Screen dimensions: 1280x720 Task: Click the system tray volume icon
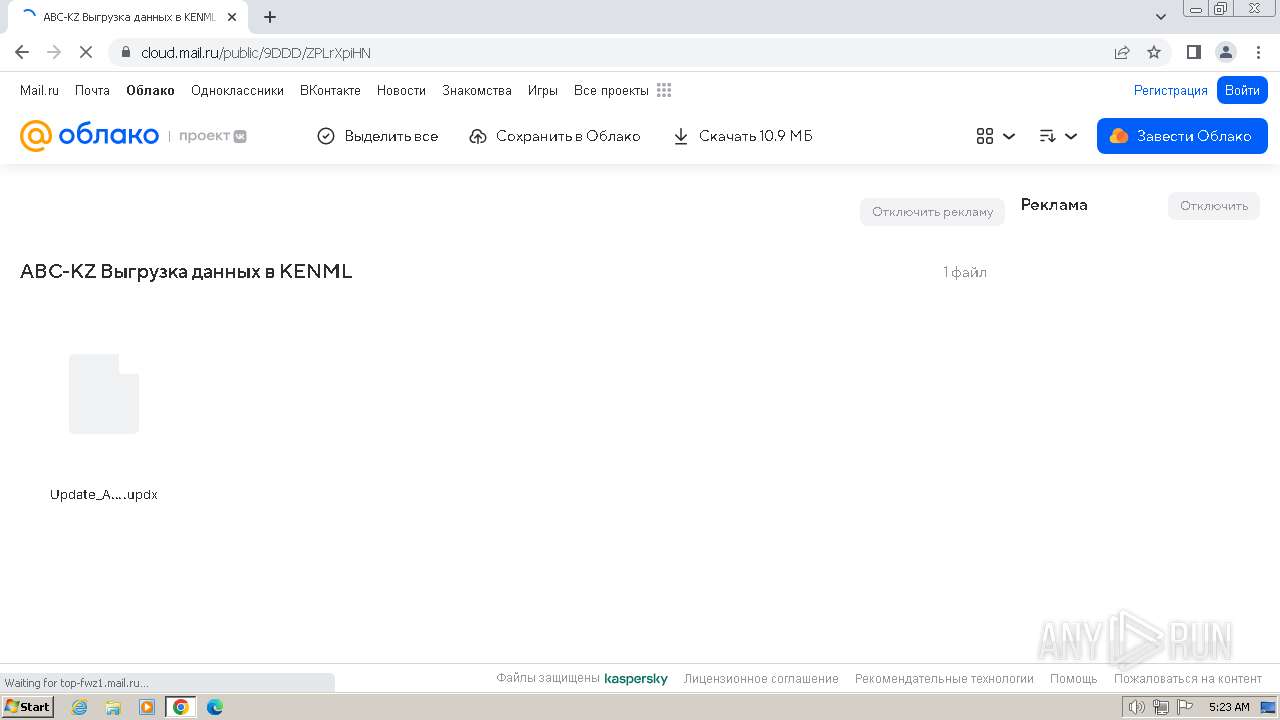tap(1136, 707)
